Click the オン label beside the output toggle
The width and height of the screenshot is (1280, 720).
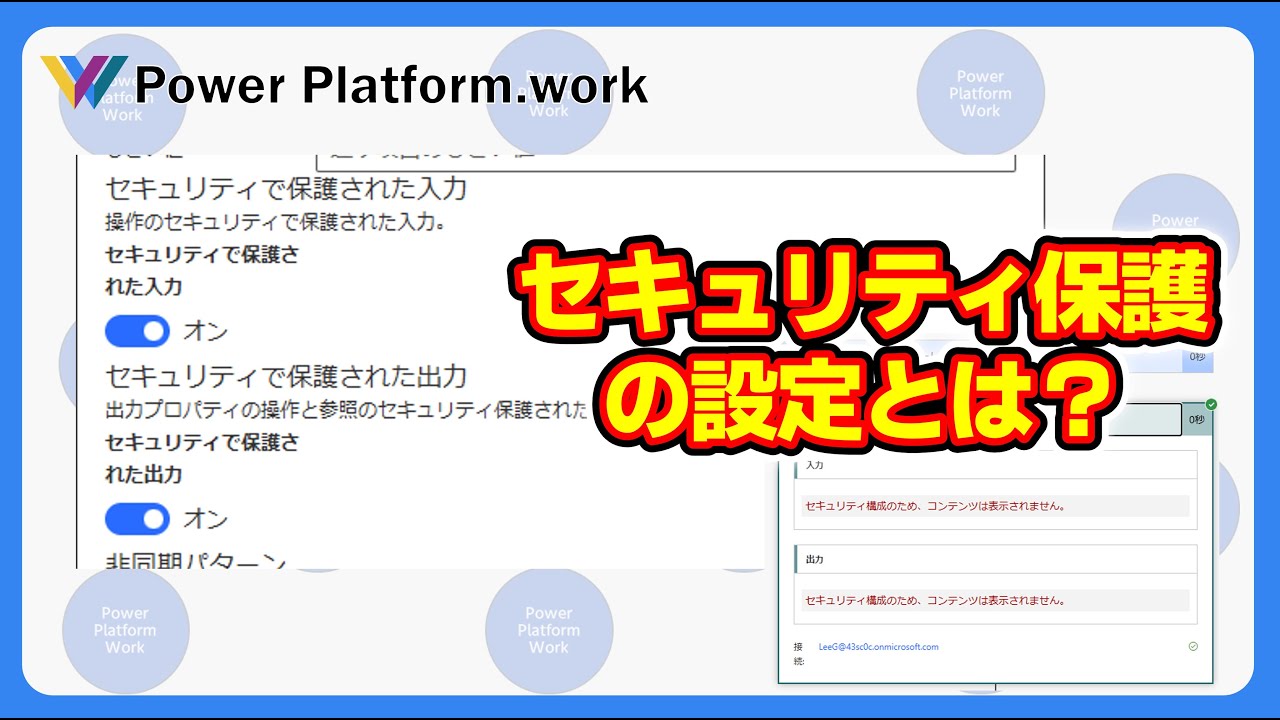206,519
